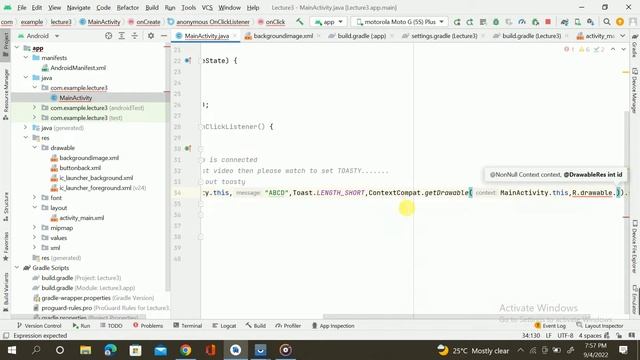
Task: Click the red Stop button
Action: coord(548,22)
